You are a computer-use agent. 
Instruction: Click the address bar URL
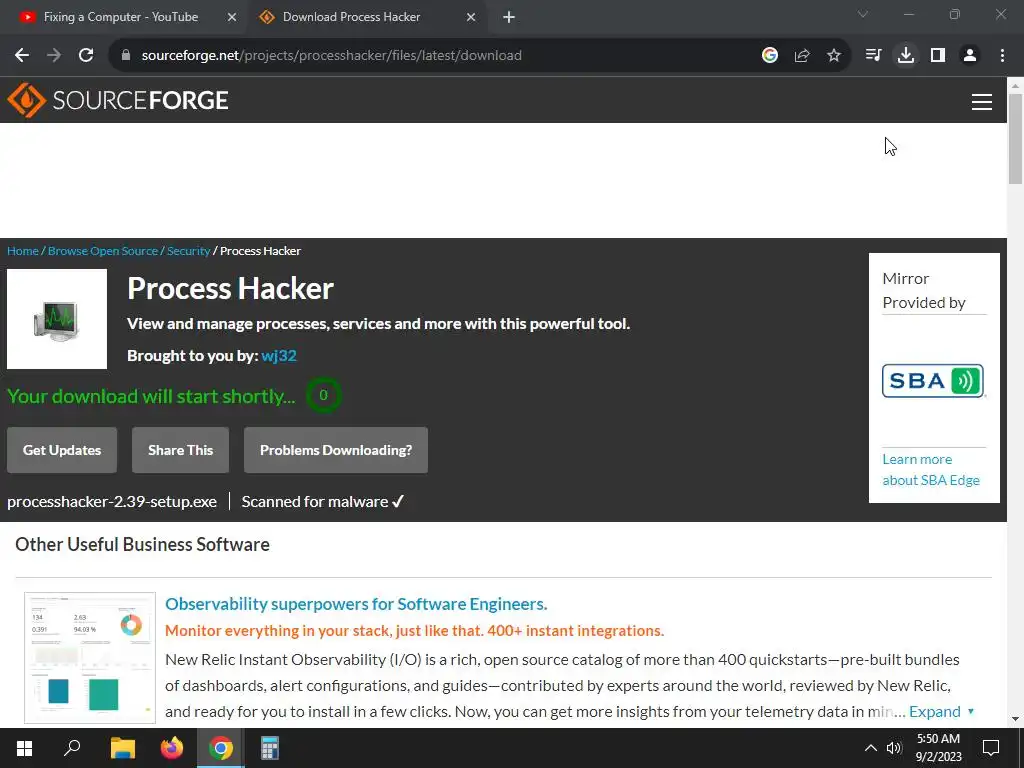pyautogui.click(x=332, y=56)
